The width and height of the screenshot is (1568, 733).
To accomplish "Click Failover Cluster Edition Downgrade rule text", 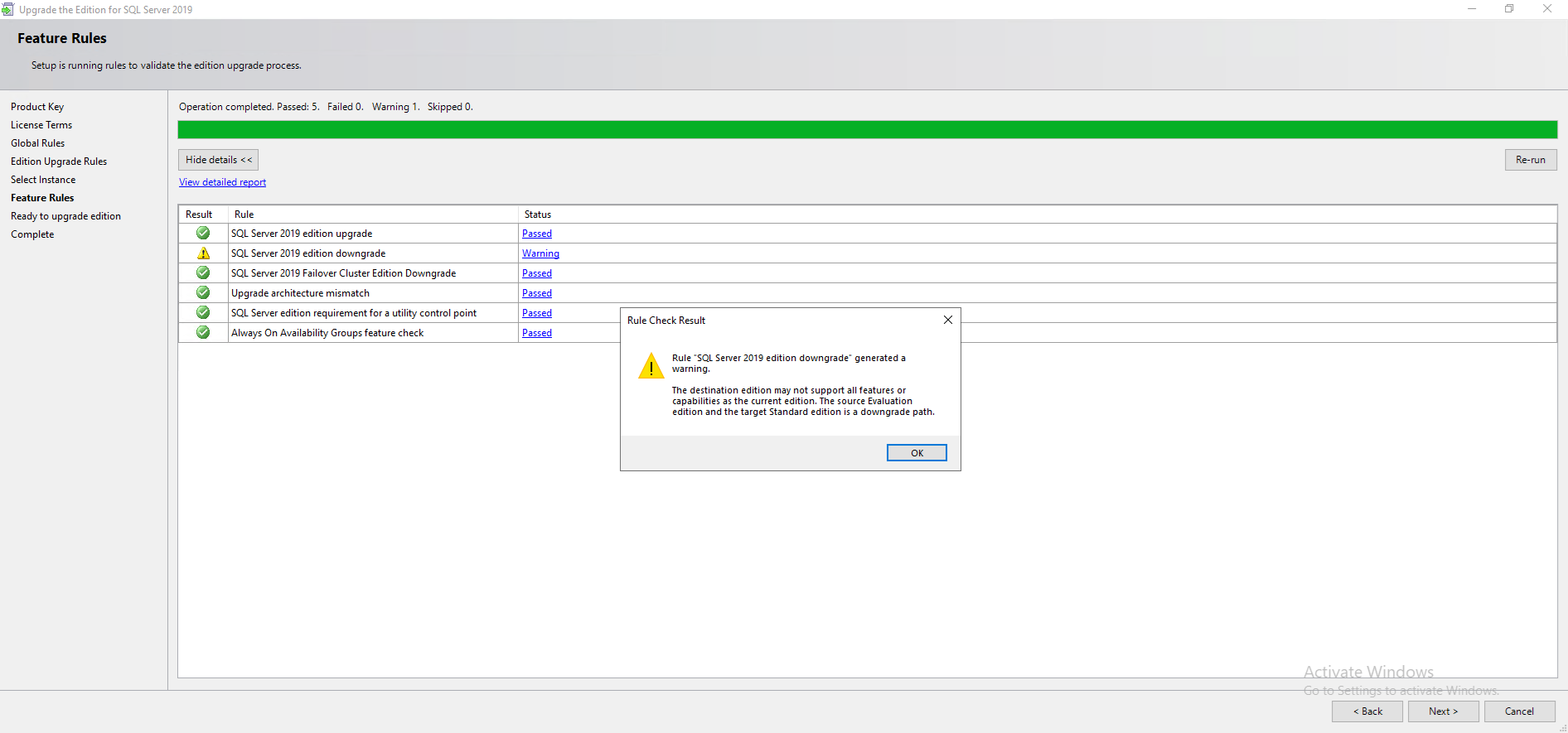I will click(343, 273).
